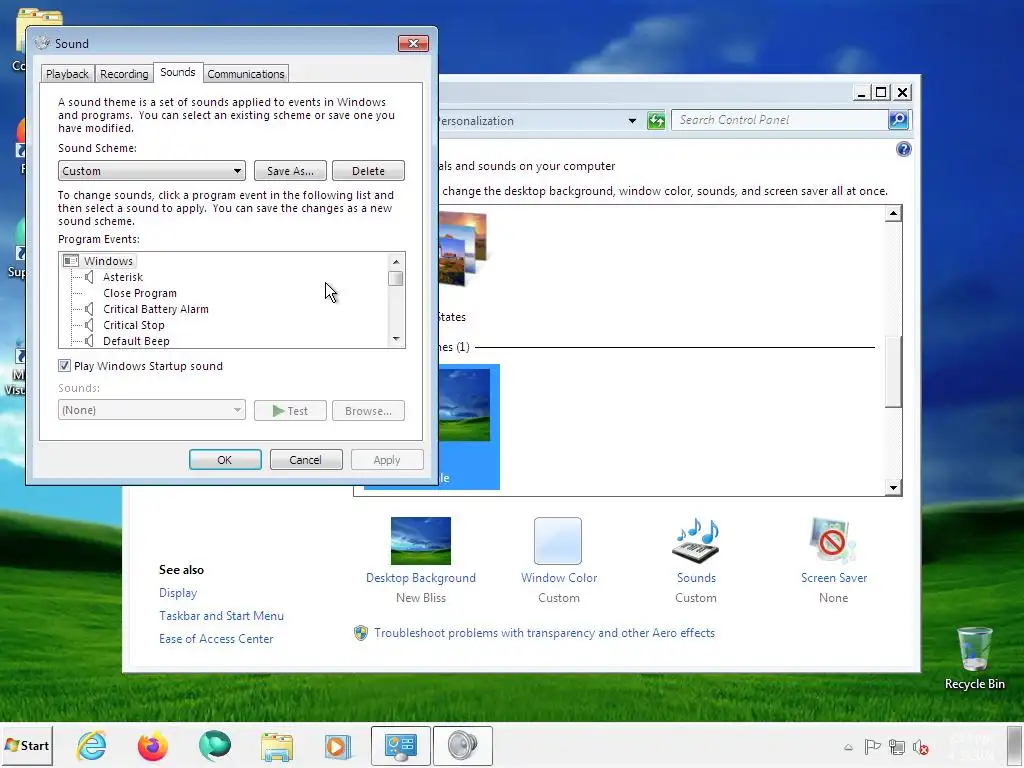Launch Firefox from the taskbar
Screen dimensions: 1024x768
153,745
